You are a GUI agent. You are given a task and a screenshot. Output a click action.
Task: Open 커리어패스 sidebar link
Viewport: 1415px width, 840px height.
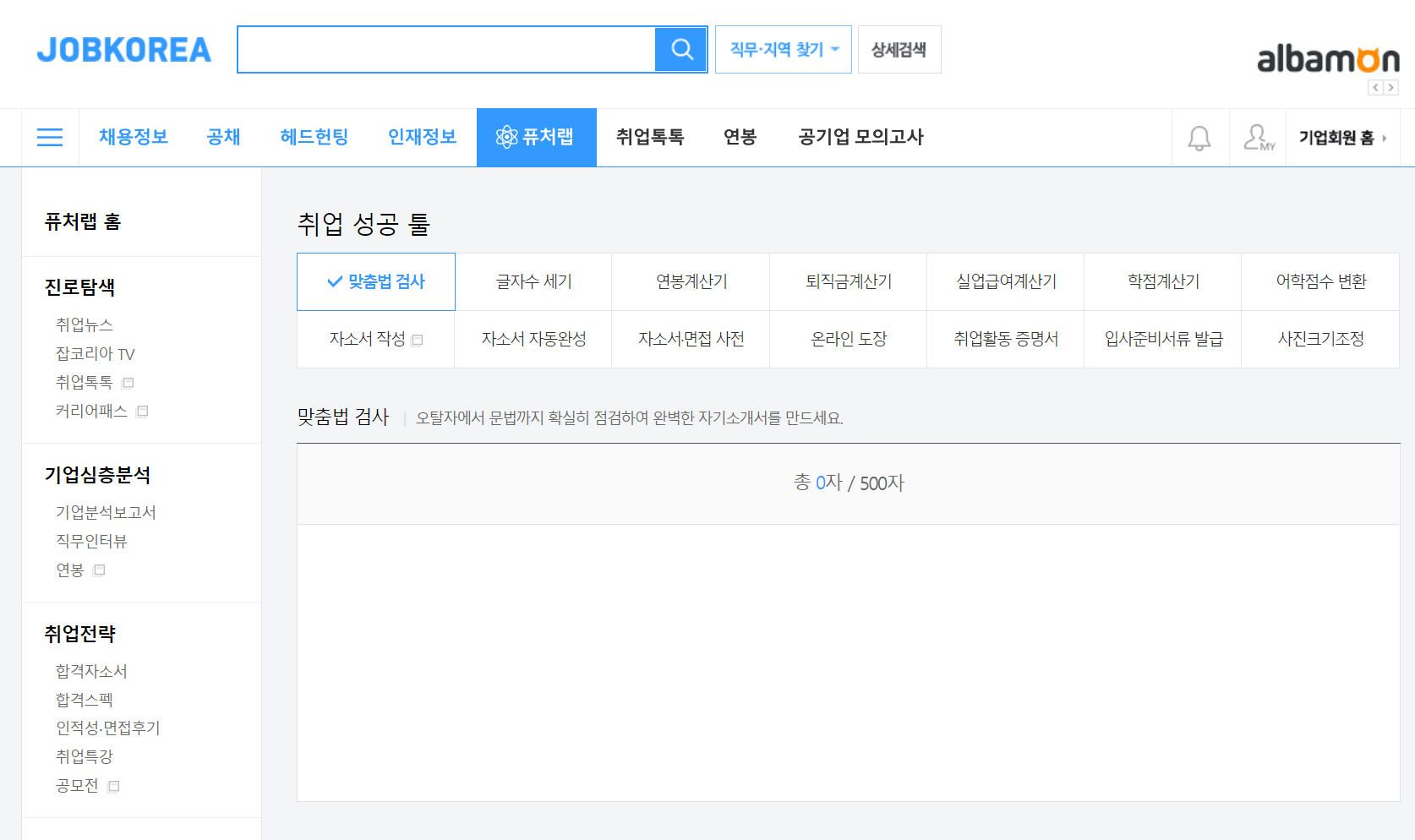(91, 412)
